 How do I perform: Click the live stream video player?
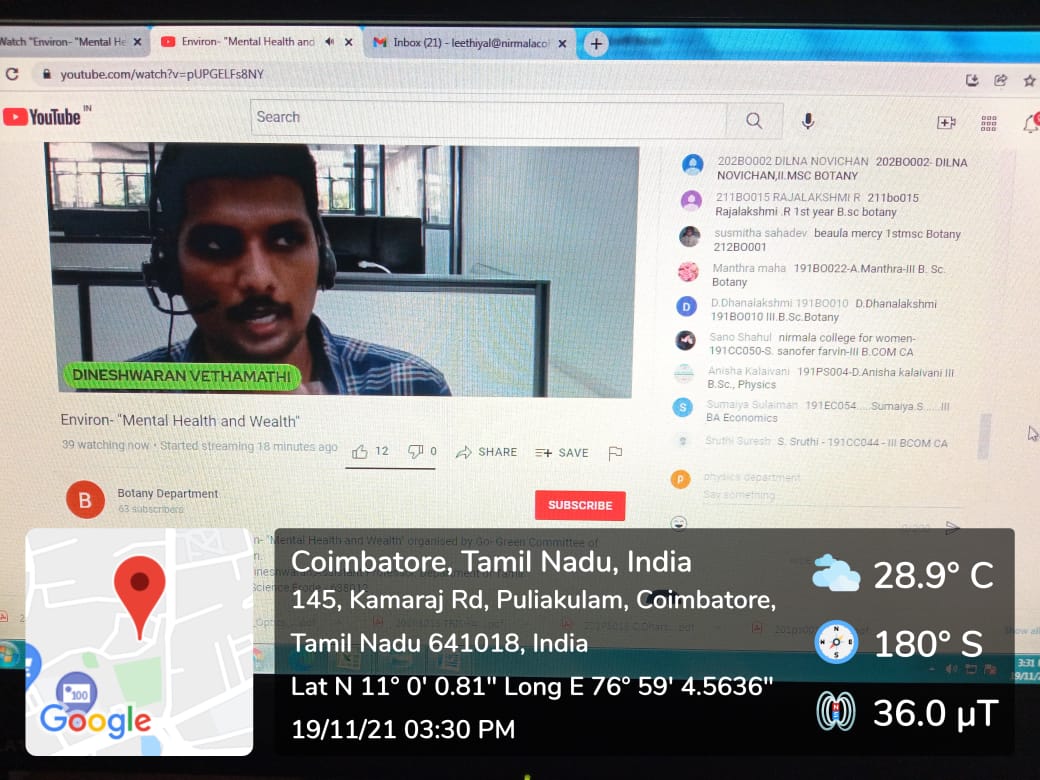pos(342,270)
